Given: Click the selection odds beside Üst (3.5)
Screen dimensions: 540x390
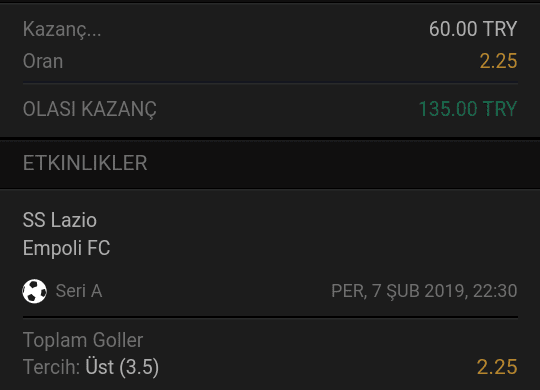Looking at the screenshot, I should (x=497, y=367).
